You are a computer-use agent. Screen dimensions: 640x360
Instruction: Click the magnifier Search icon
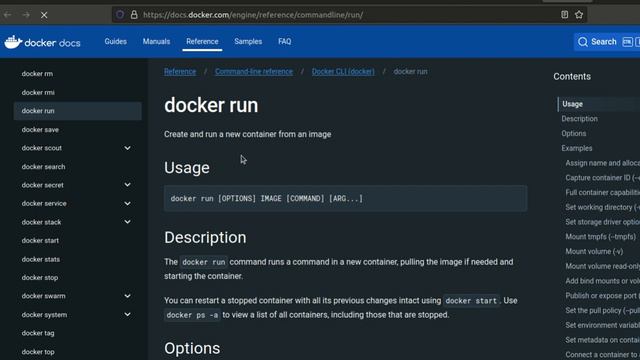[x=583, y=42]
